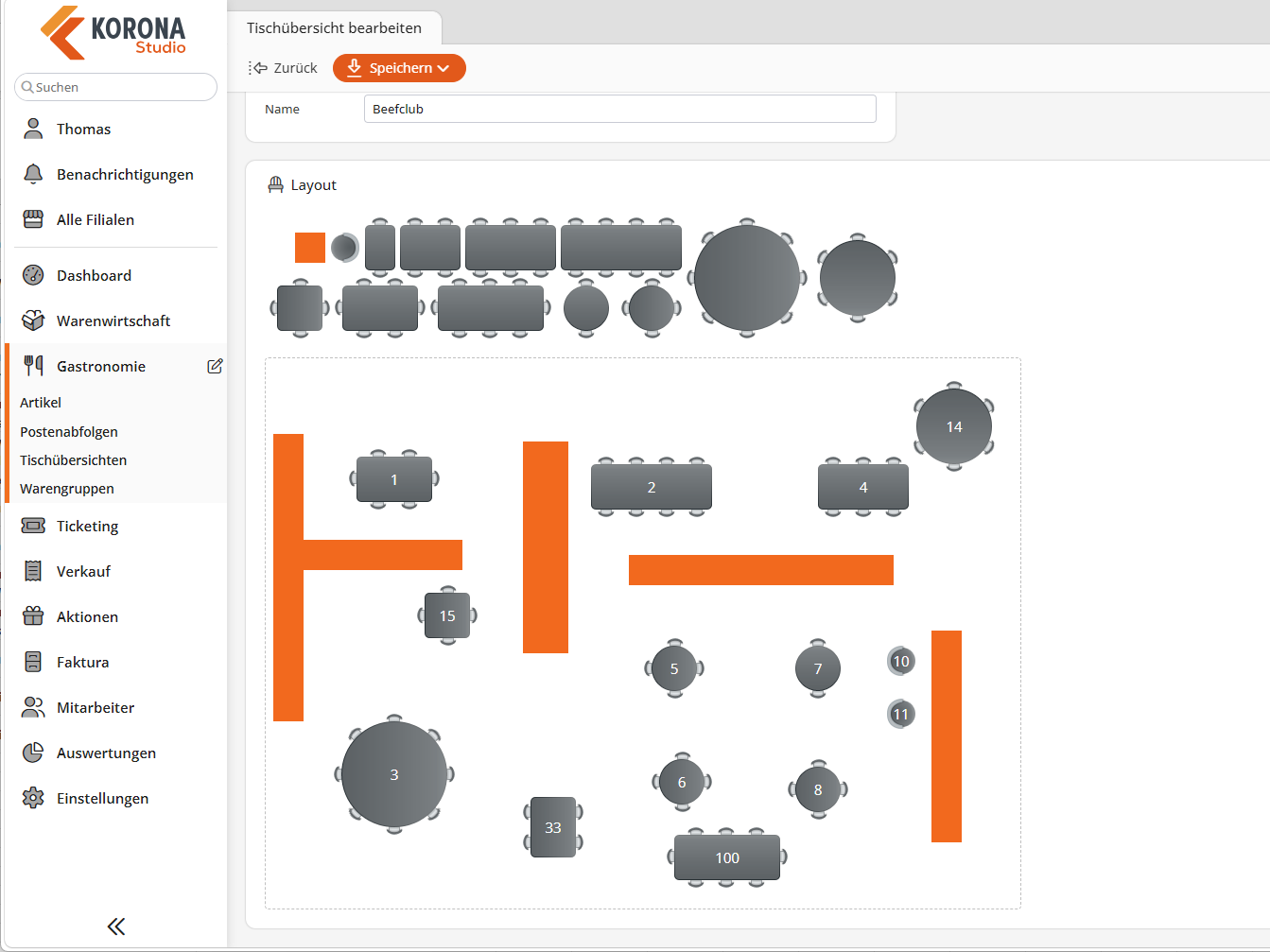Click the Name input field with Beefclub
1270x952 pixels.
619,109
